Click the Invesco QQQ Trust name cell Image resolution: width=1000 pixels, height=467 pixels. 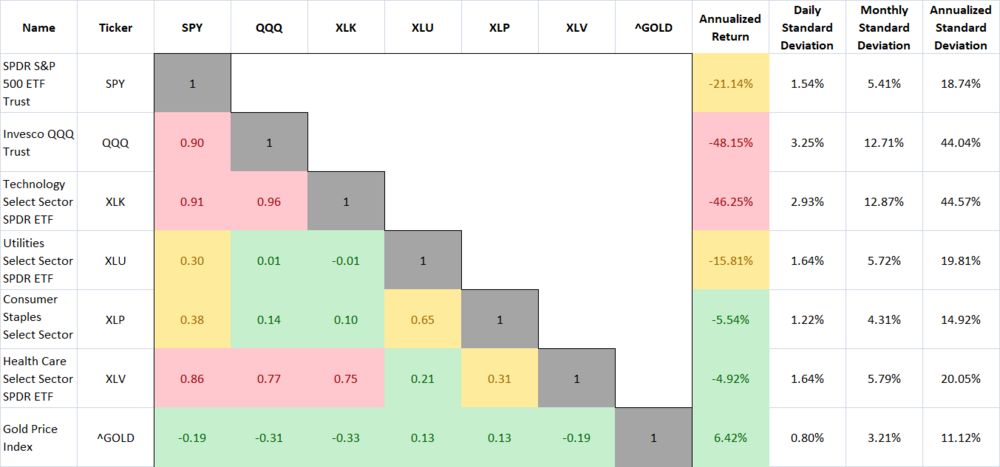37,143
